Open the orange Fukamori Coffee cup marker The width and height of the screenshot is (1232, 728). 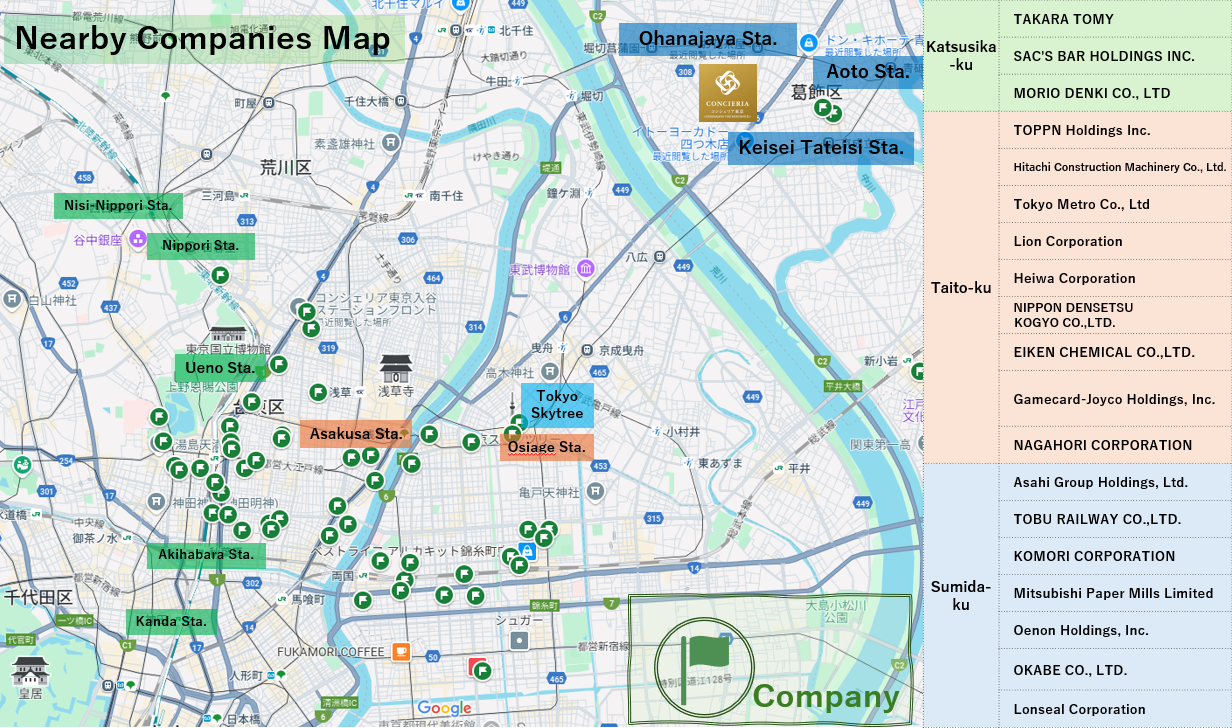point(401,652)
